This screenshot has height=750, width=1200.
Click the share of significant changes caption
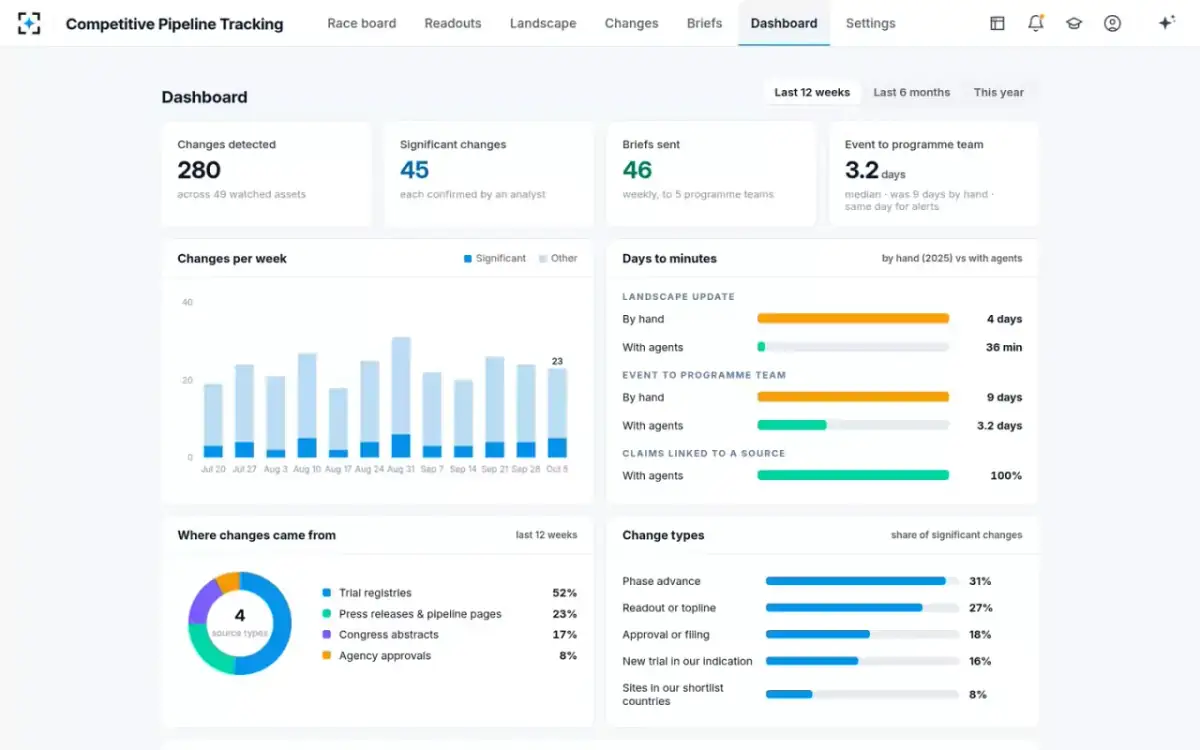tap(957, 535)
